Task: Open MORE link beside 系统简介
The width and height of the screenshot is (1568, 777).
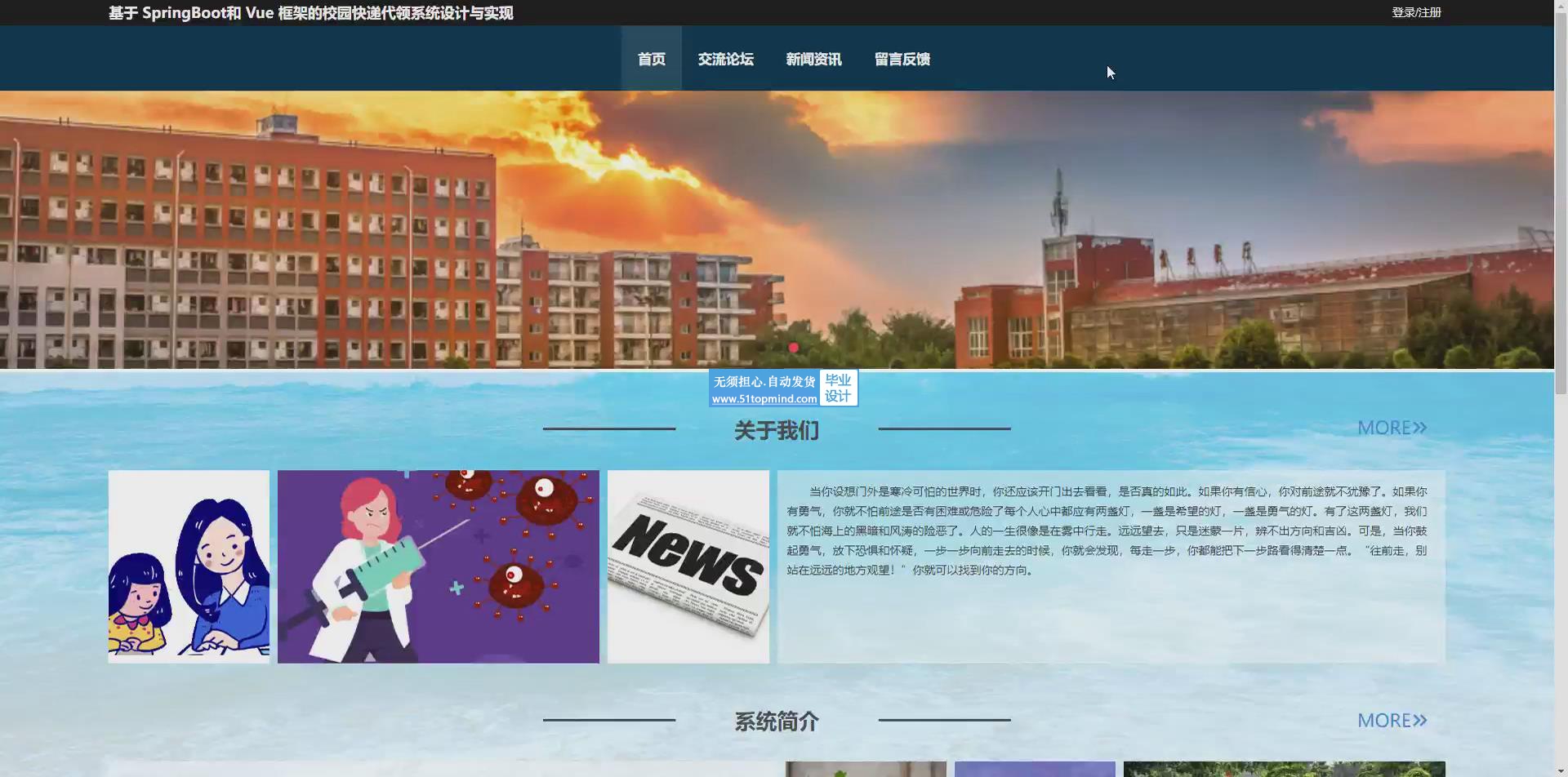Action: (1392, 721)
